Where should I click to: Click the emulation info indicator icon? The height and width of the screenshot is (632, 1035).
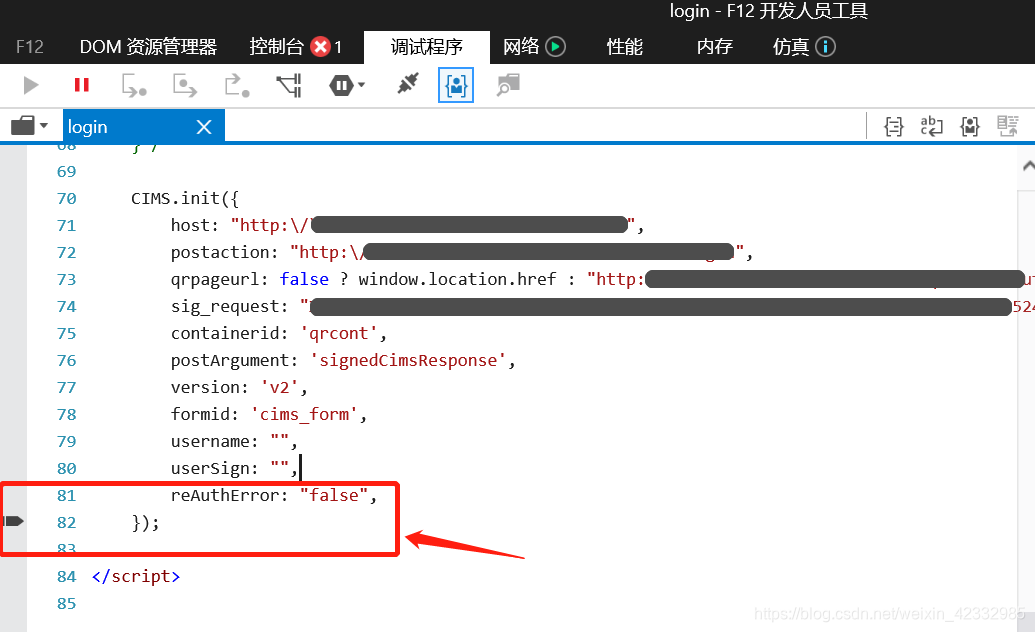coord(826,47)
